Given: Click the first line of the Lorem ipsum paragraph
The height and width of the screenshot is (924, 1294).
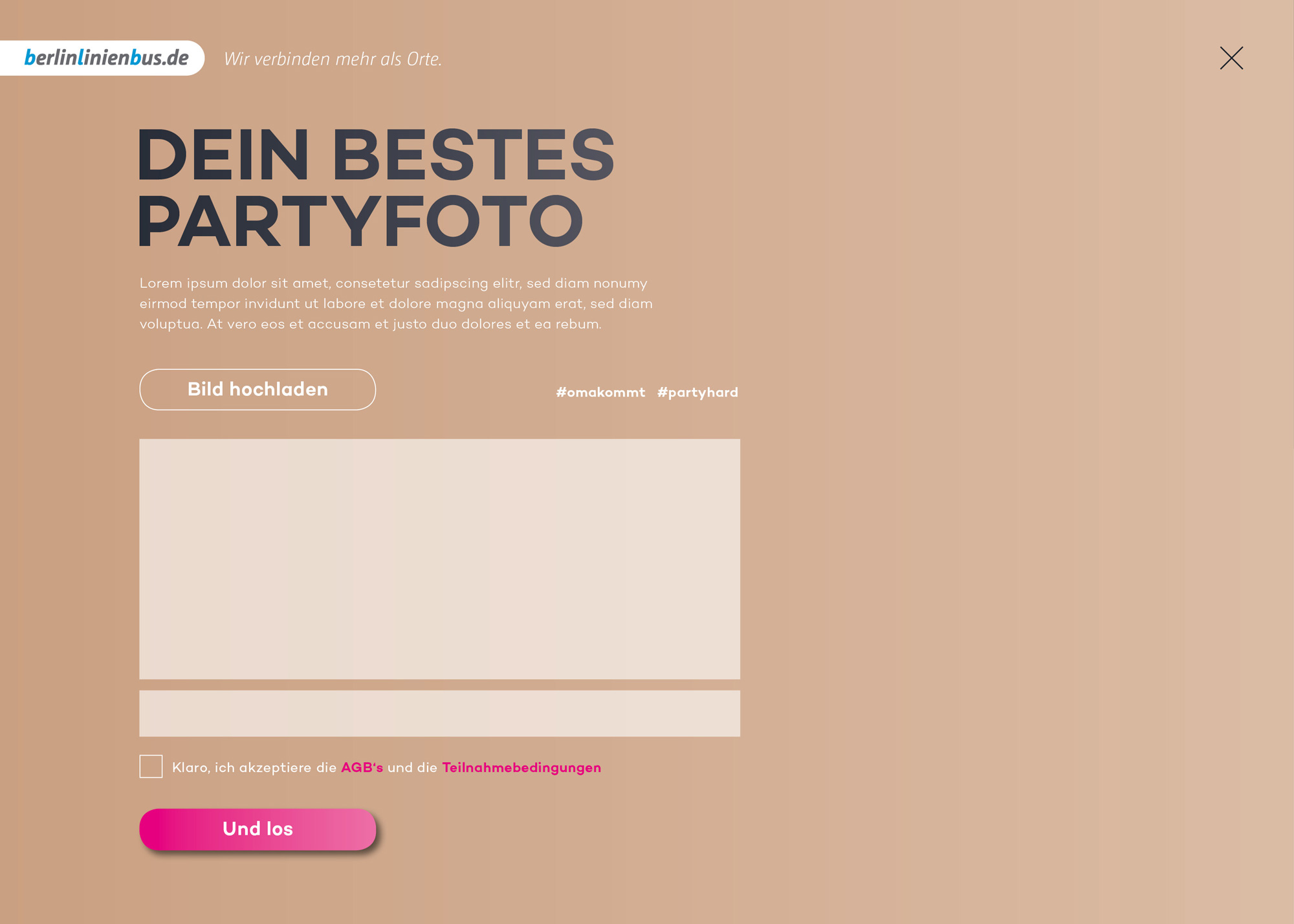Looking at the screenshot, I should pyautogui.click(x=393, y=283).
